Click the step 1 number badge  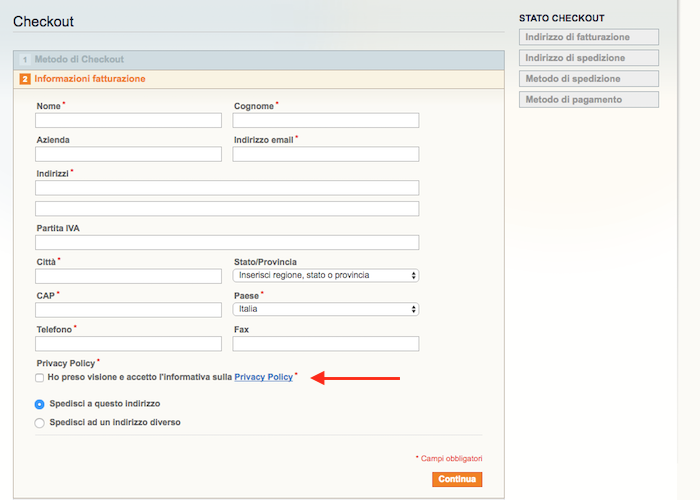(x=25, y=59)
